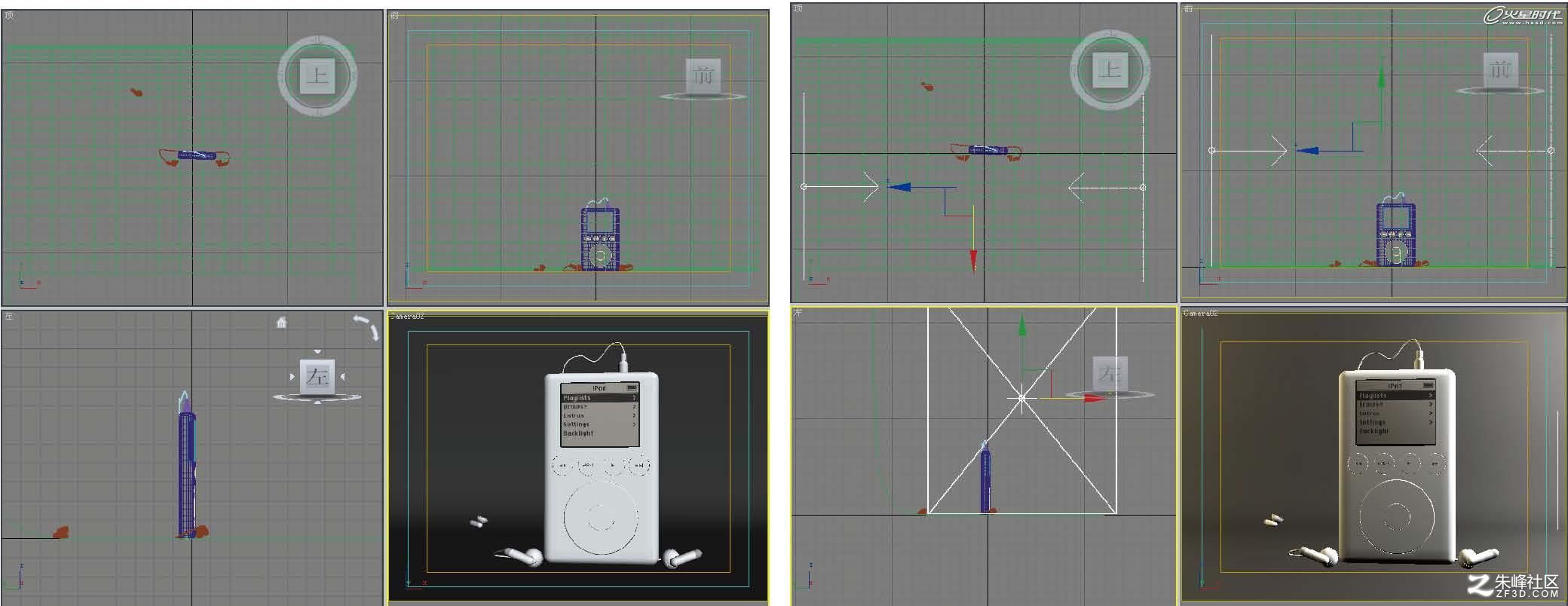Grab the green upward gizmo arrow in right front viewport
Image resolution: width=1568 pixels, height=606 pixels.
pyautogui.click(x=1382, y=78)
